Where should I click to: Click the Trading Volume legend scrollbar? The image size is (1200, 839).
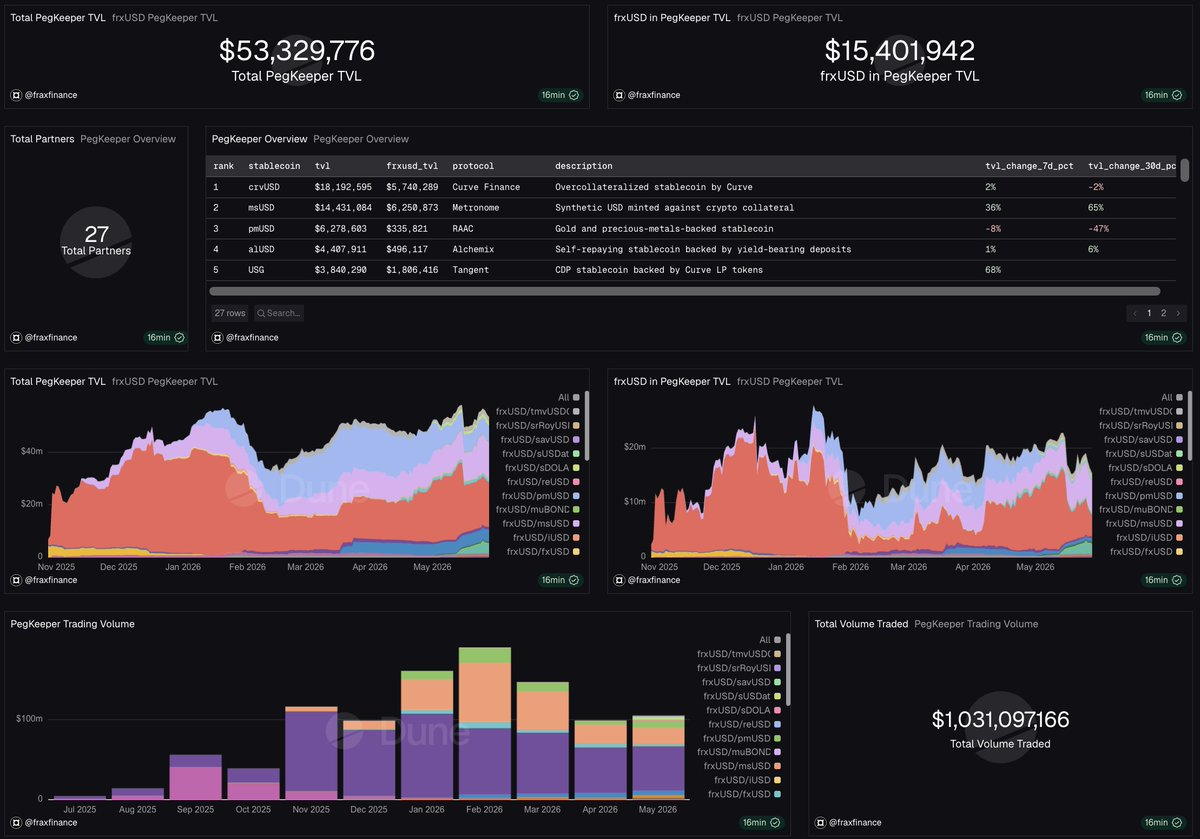click(x=788, y=670)
